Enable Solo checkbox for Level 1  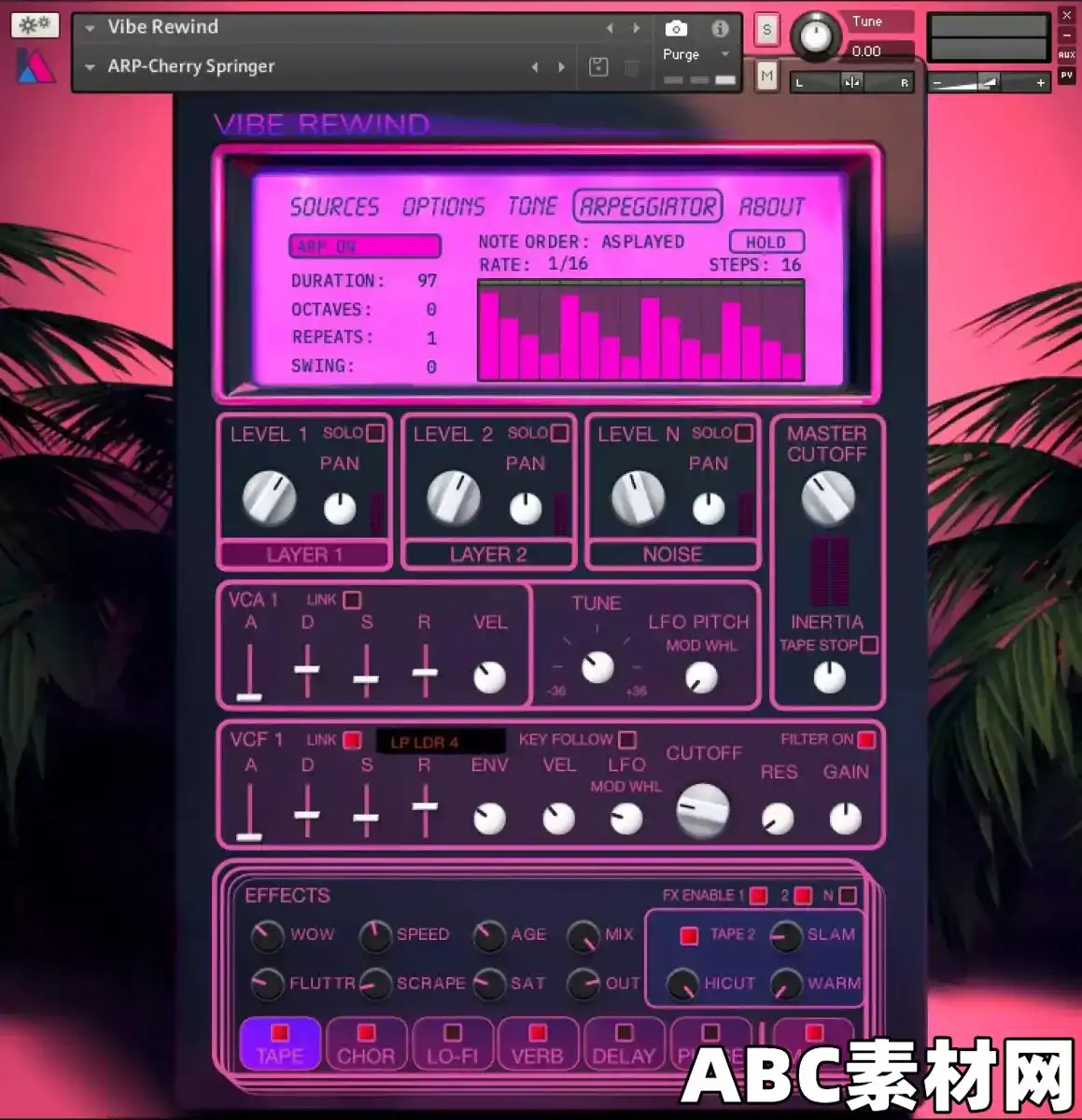[x=375, y=433]
